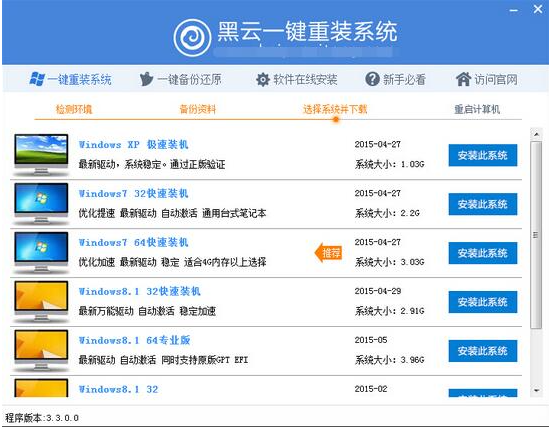
Task: Click the Windows8.1 32快速装机 monitor thumbnail
Action: [x=41, y=302]
